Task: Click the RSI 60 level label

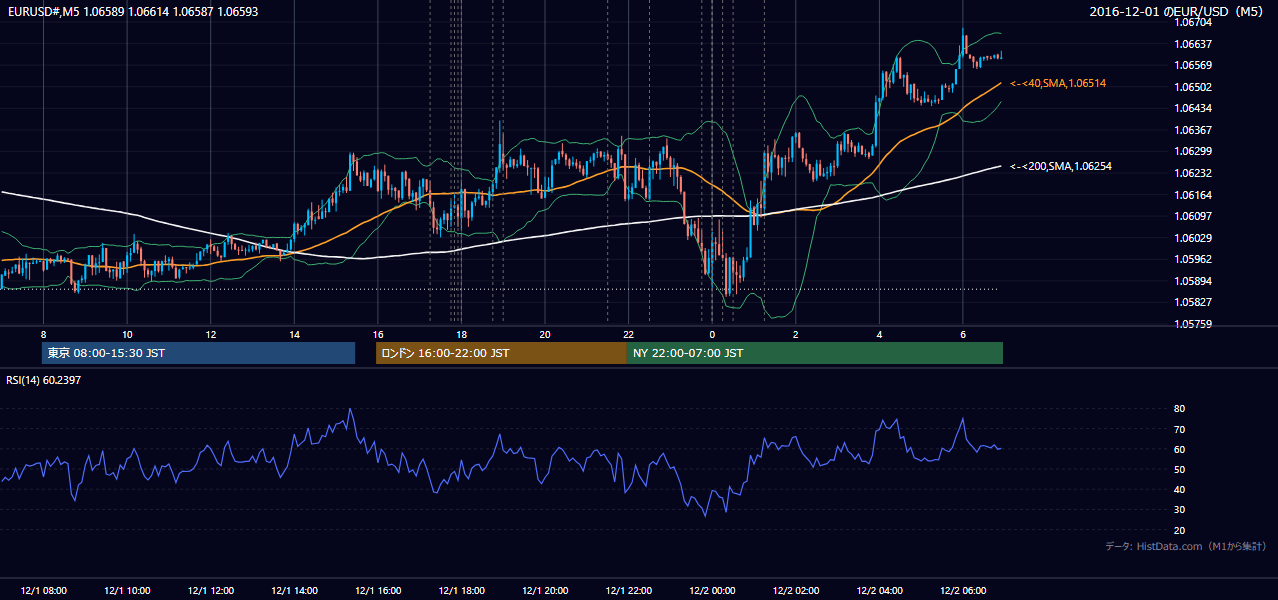Action: click(x=1180, y=449)
